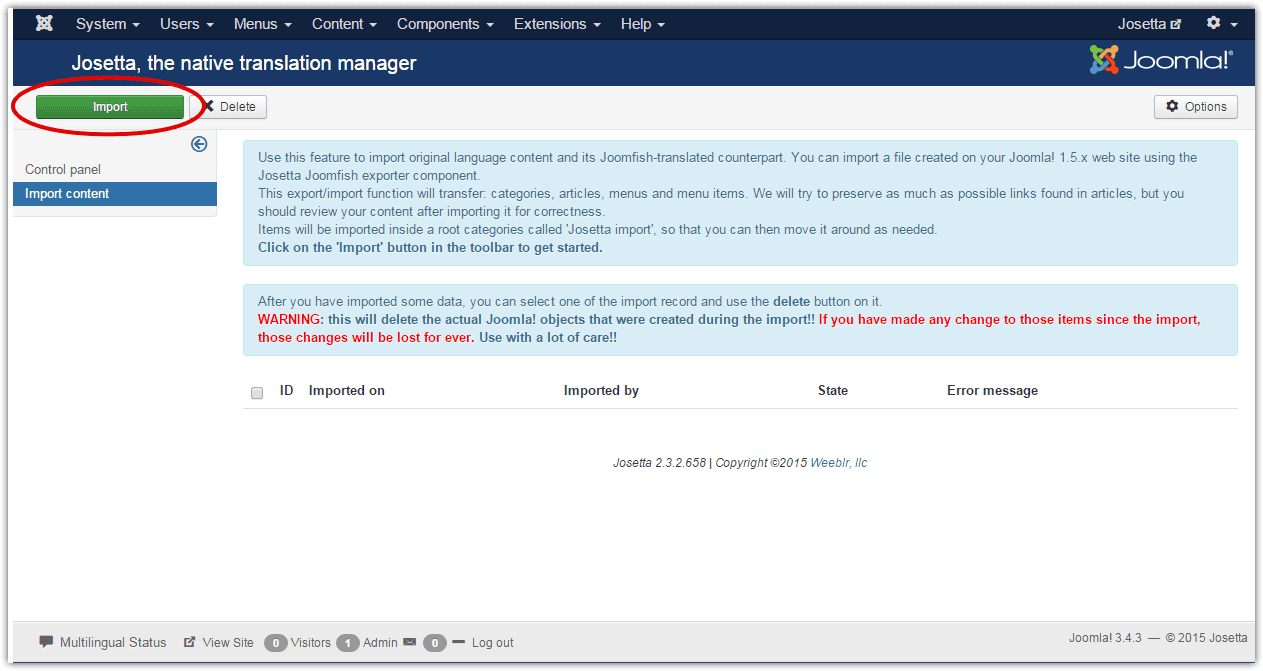Open the System dropdown menu
Image resolution: width=1263 pixels, height=671 pixels.
pyautogui.click(x=108, y=24)
